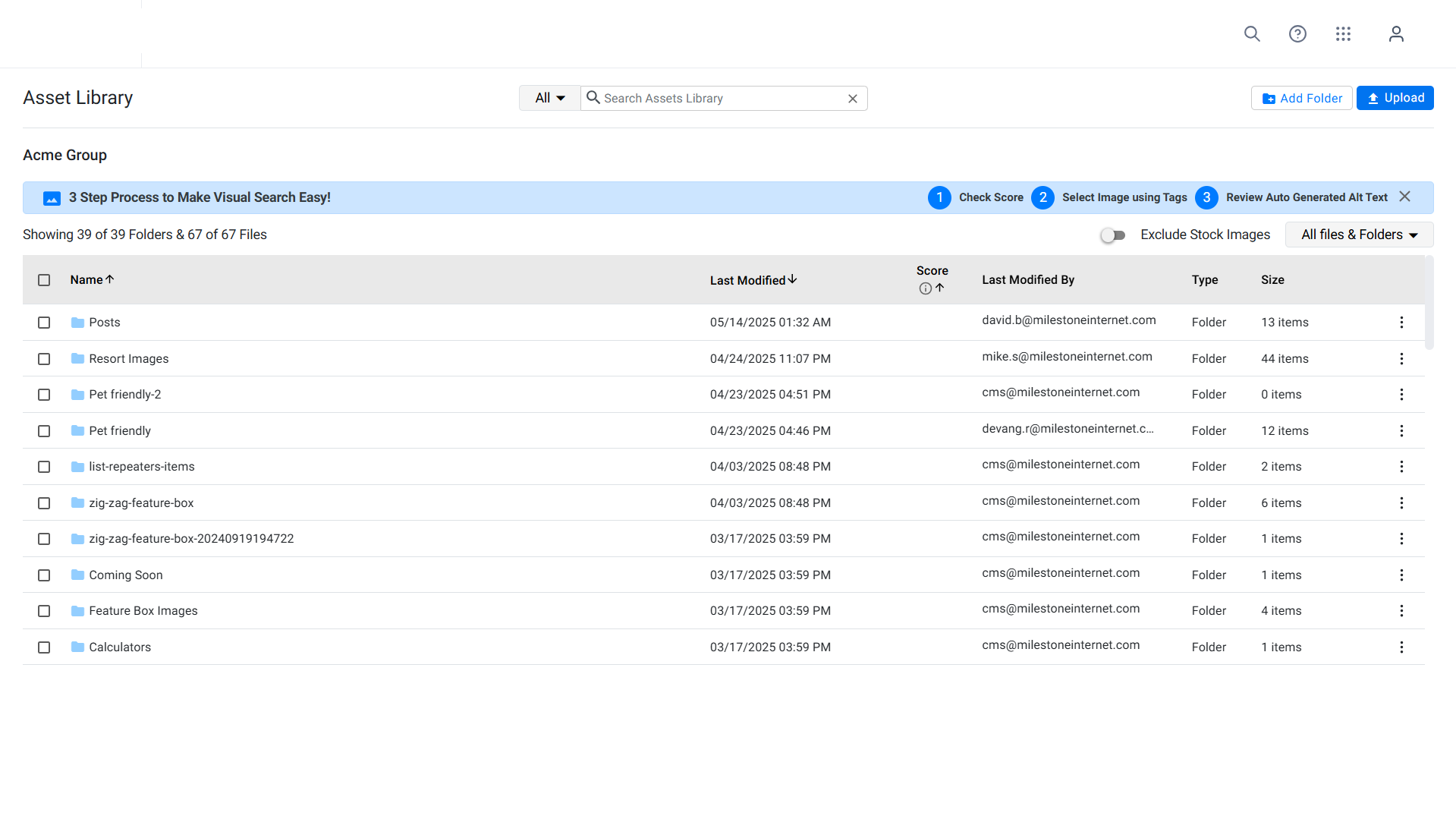Open the help question mark icon

point(1297,34)
